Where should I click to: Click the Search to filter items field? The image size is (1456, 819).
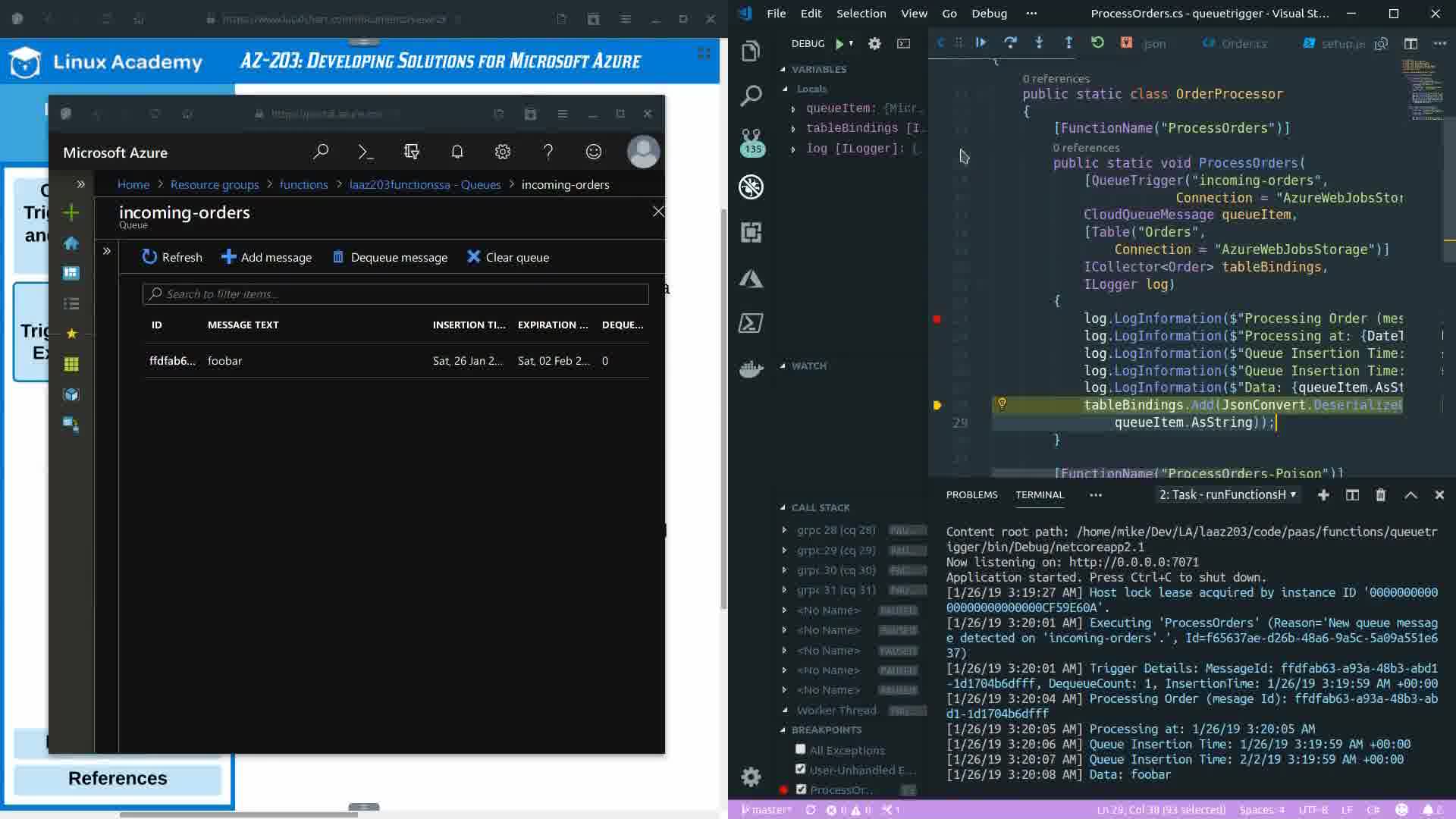[395, 294]
